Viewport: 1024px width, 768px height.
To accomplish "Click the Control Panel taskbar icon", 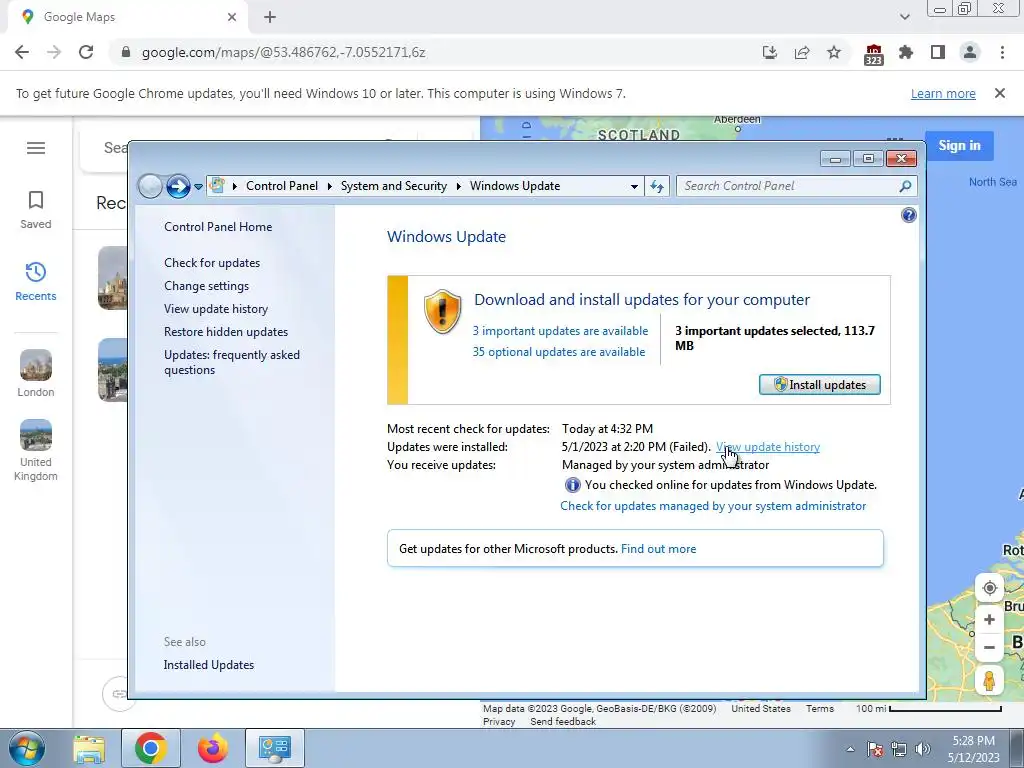I will pyautogui.click(x=275, y=748).
